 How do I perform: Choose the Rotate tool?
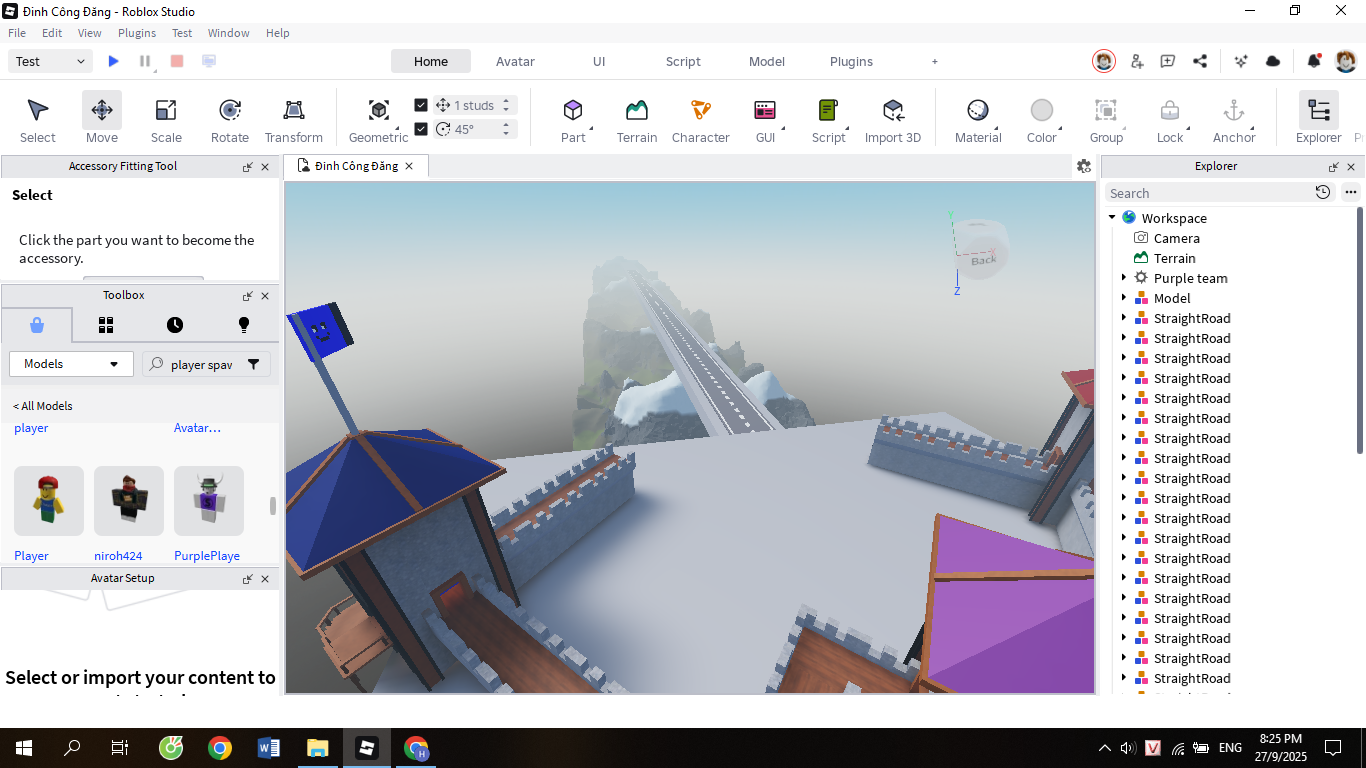230,118
